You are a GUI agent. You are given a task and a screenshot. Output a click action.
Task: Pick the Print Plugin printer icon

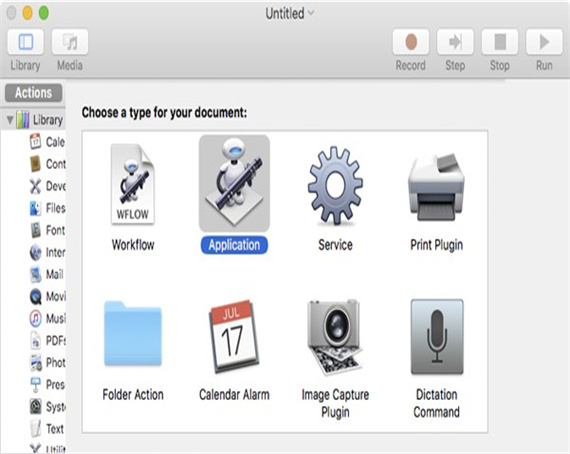click(x=436, y=187)
